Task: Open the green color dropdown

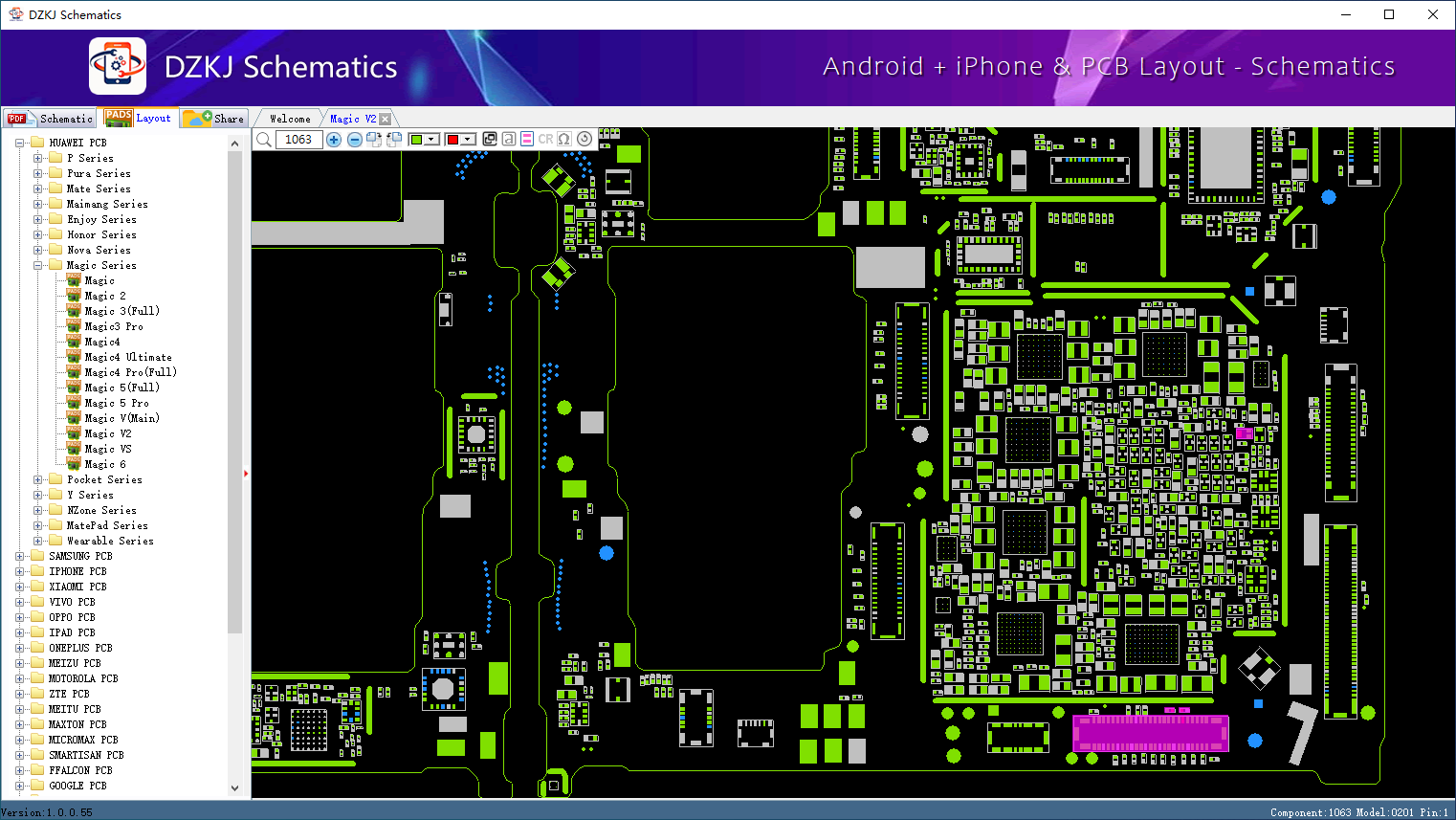Action: [x=431, y=140]
